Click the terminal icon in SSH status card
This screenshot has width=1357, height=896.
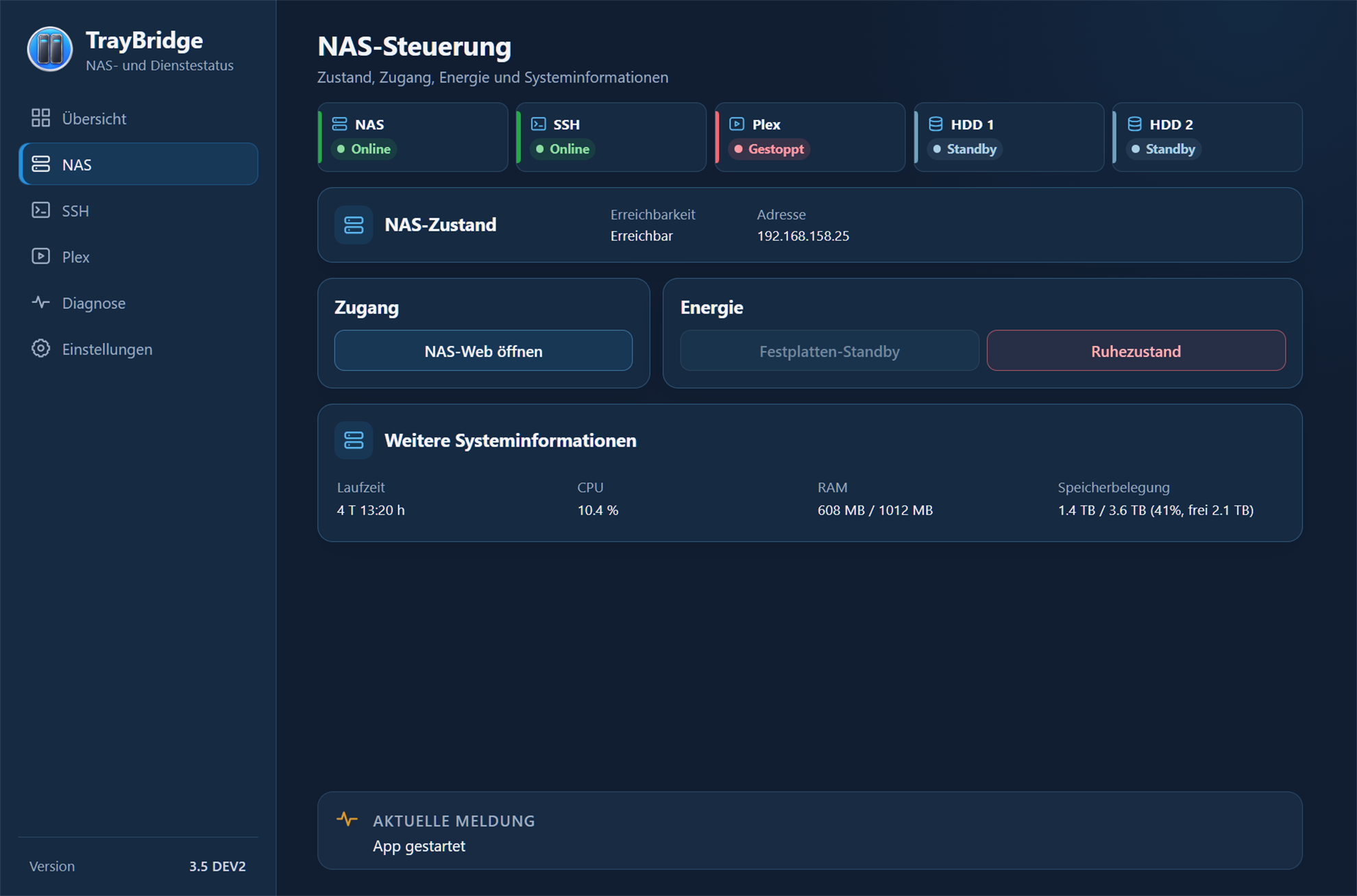tap(539, 124)
